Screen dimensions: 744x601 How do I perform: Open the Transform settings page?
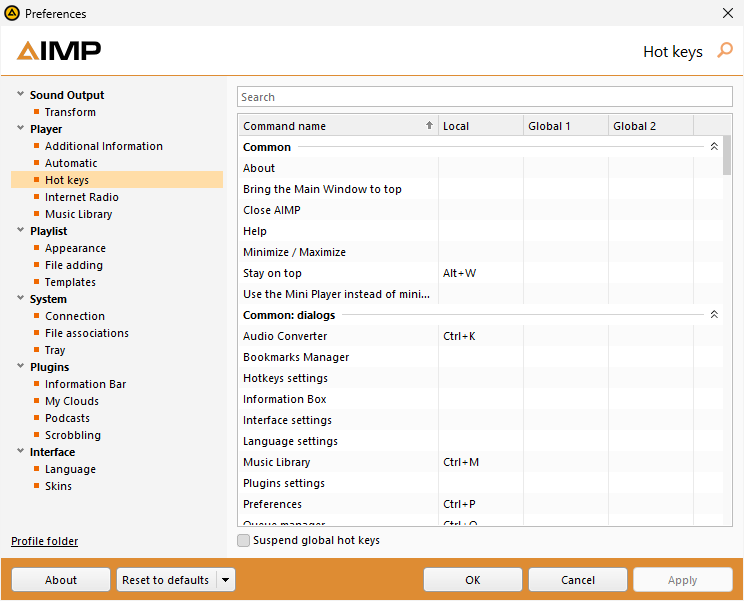point(70,112)
